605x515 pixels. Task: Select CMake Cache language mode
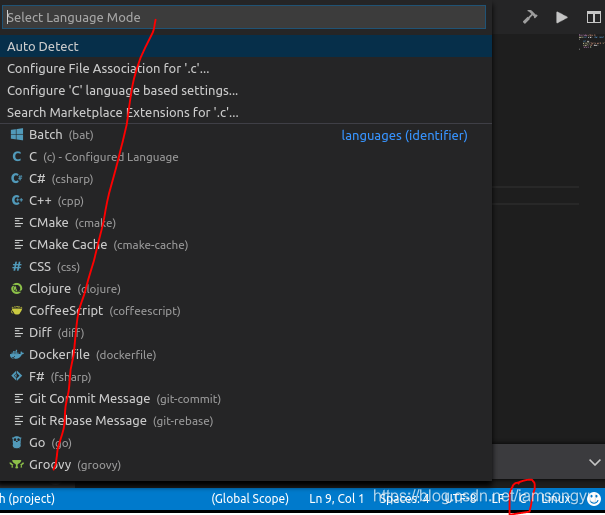tap(246, 245)
